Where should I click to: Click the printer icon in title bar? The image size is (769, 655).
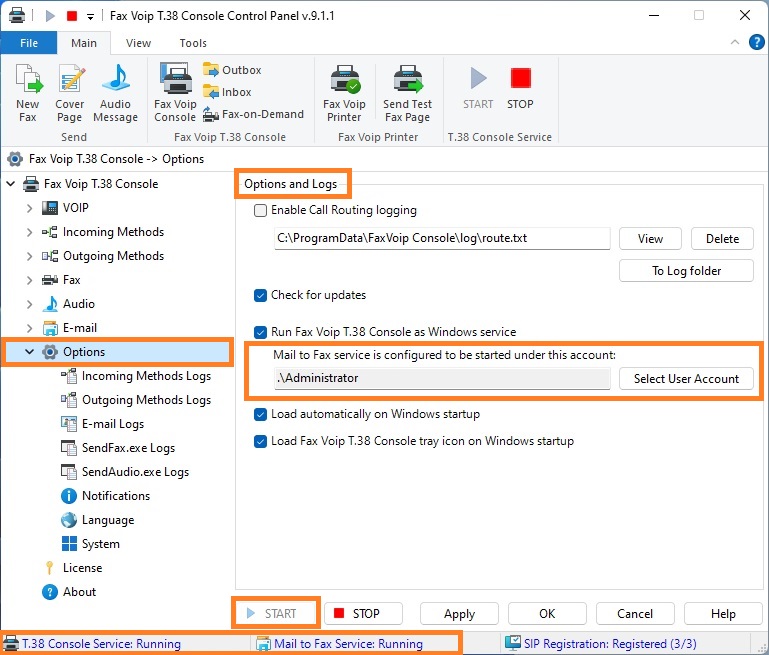pos(17,15)
